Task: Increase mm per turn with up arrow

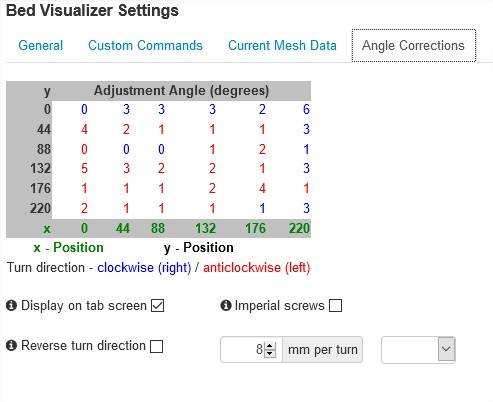Action: [270, 346]
